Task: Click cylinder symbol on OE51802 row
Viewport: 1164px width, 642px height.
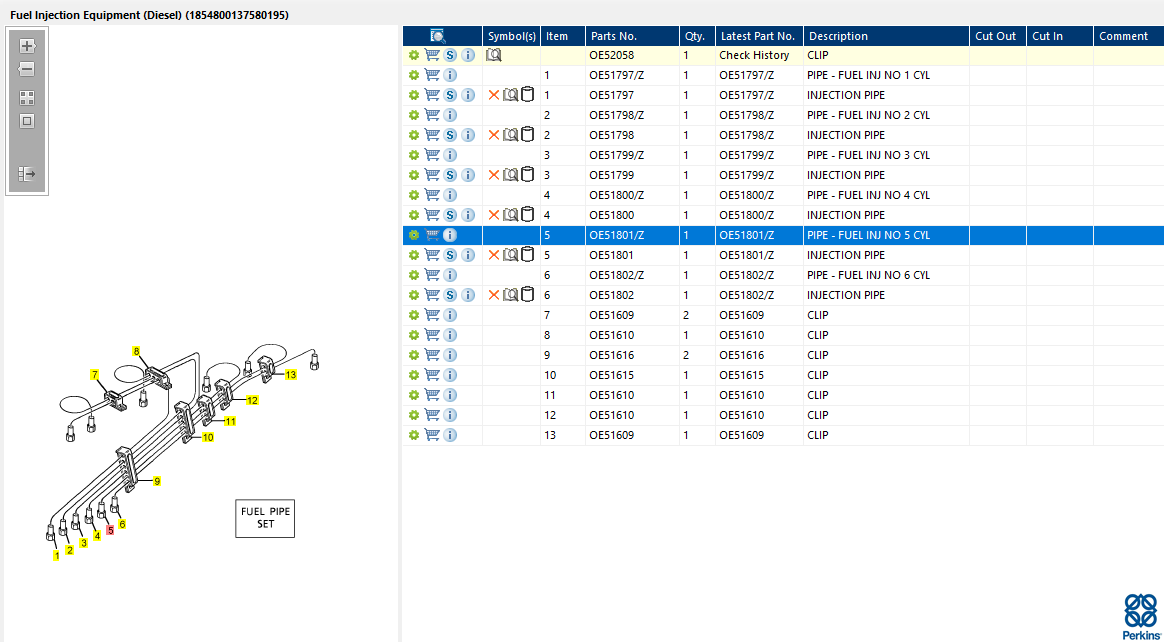Action: (x=527, y=295)
